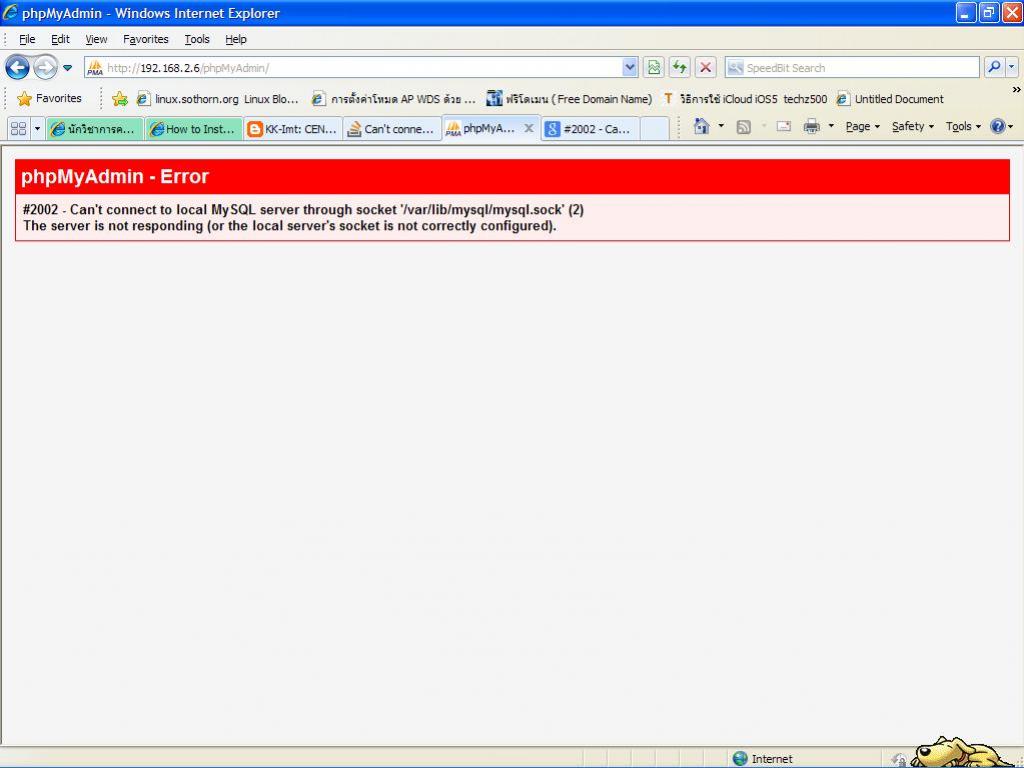Go back with the Back arrow button
Image resolution: width=1024 pixels, height=768 pixels.
[x=18, y=67]
